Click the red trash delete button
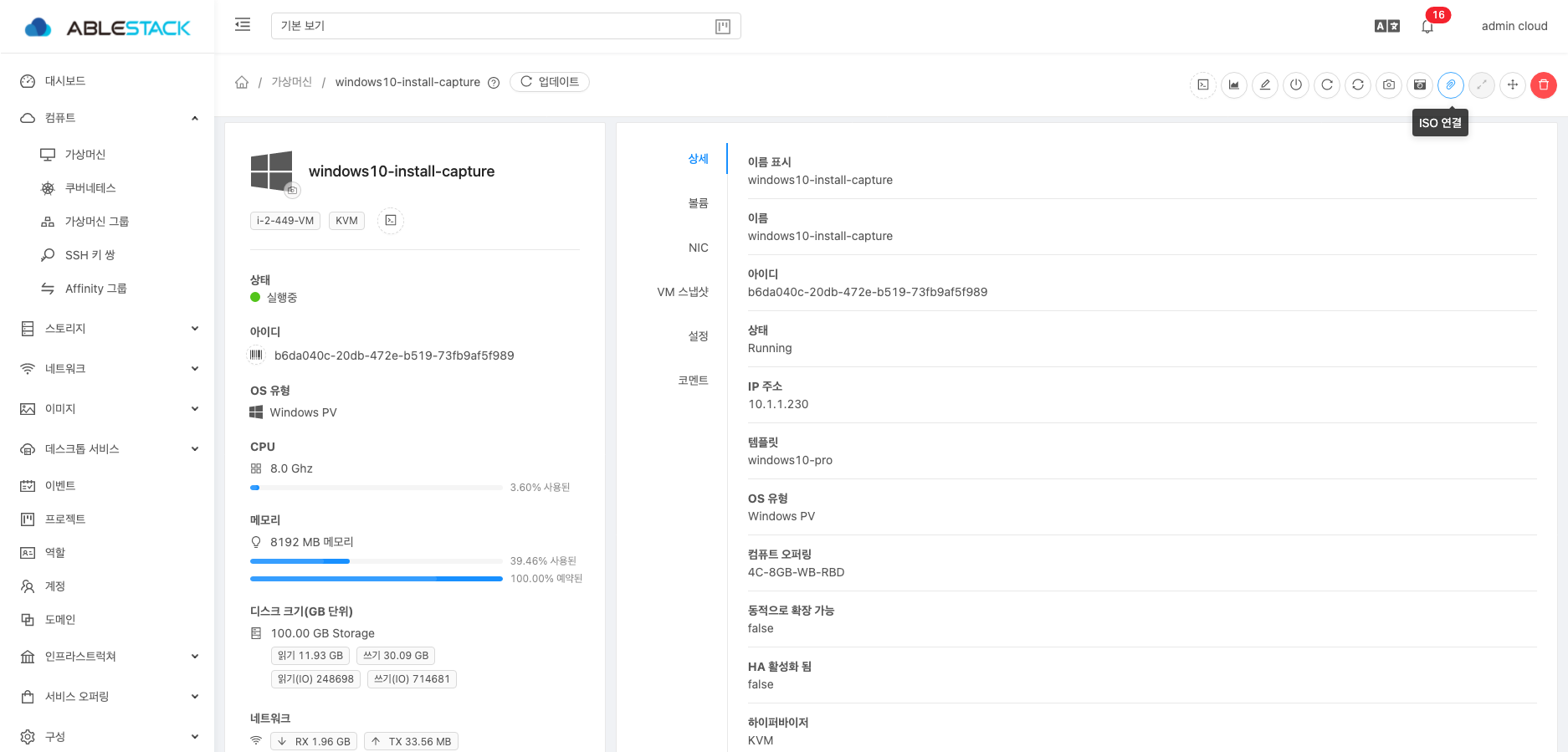This screenshot has width=1568, height=752. coord(1543,84)
